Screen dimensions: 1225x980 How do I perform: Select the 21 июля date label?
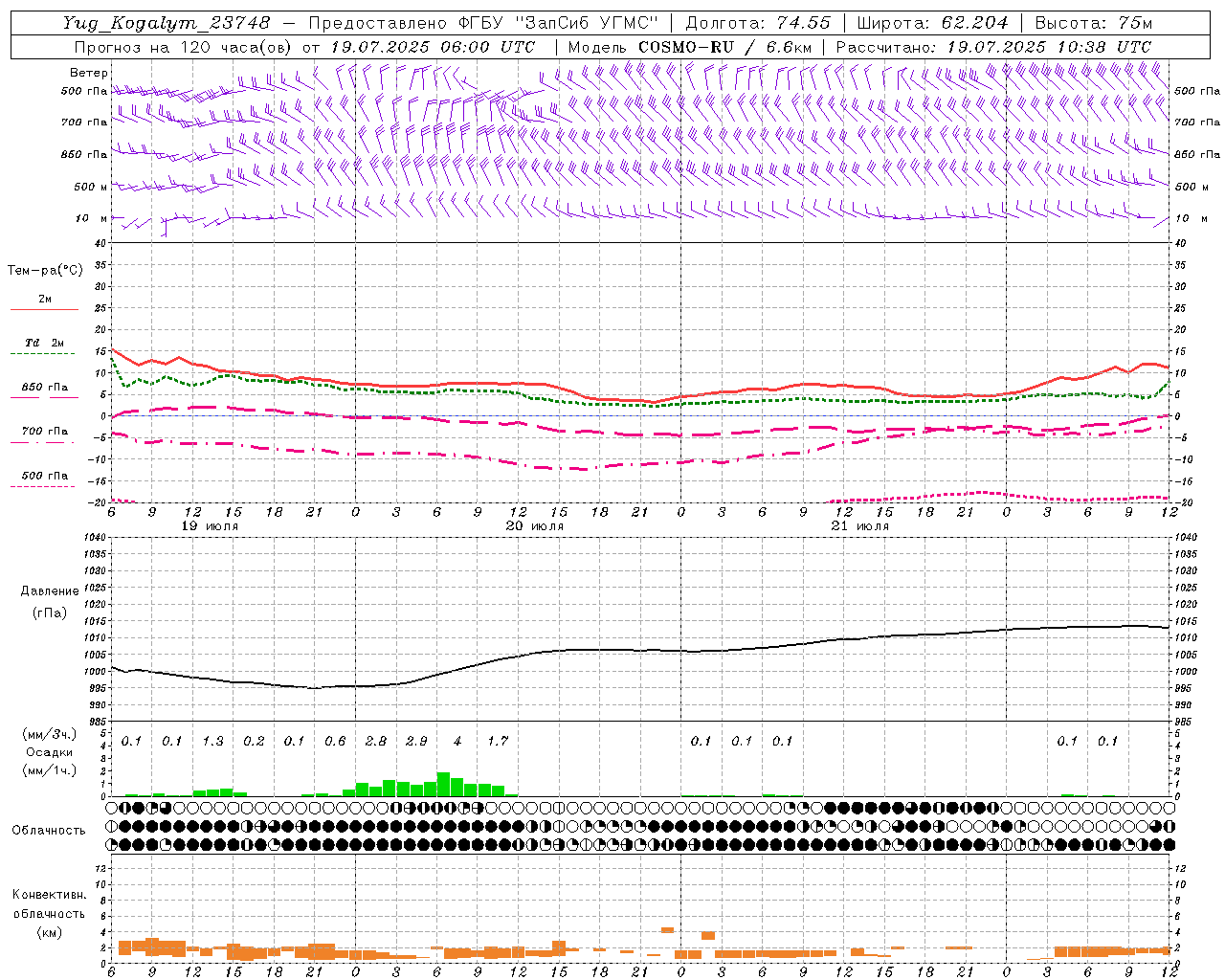pyautogui.click(x=859, y=526)
